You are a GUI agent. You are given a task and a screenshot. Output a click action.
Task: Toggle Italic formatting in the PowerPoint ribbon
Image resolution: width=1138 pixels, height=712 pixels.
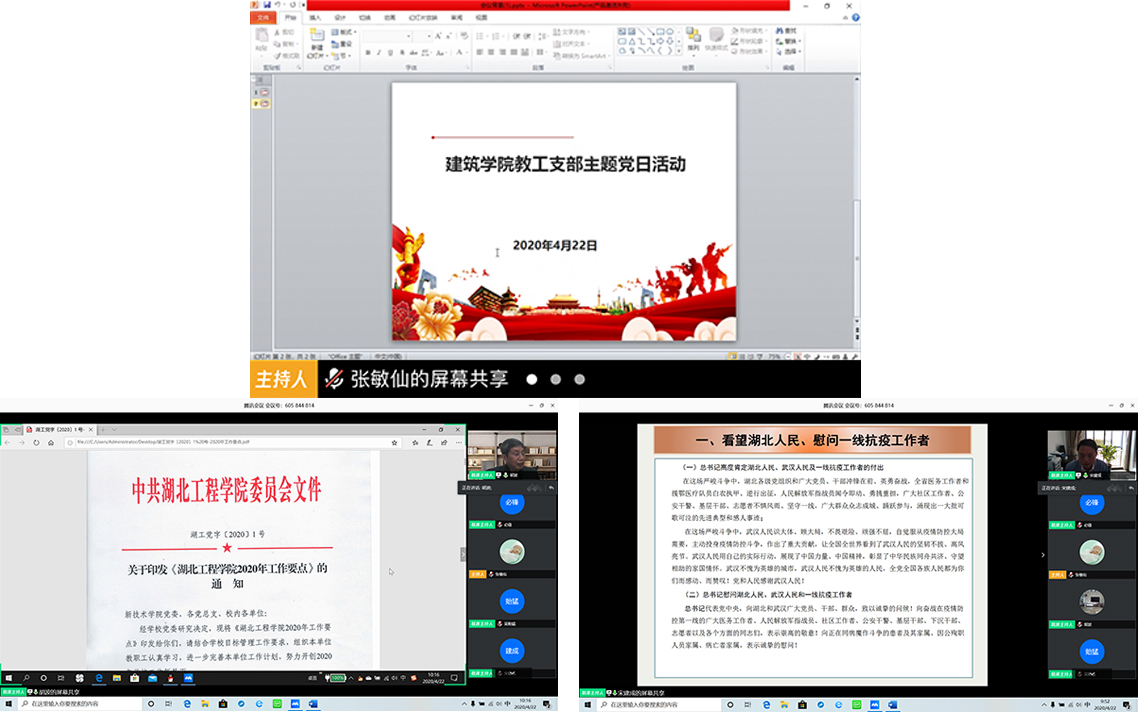coord(379,53)
